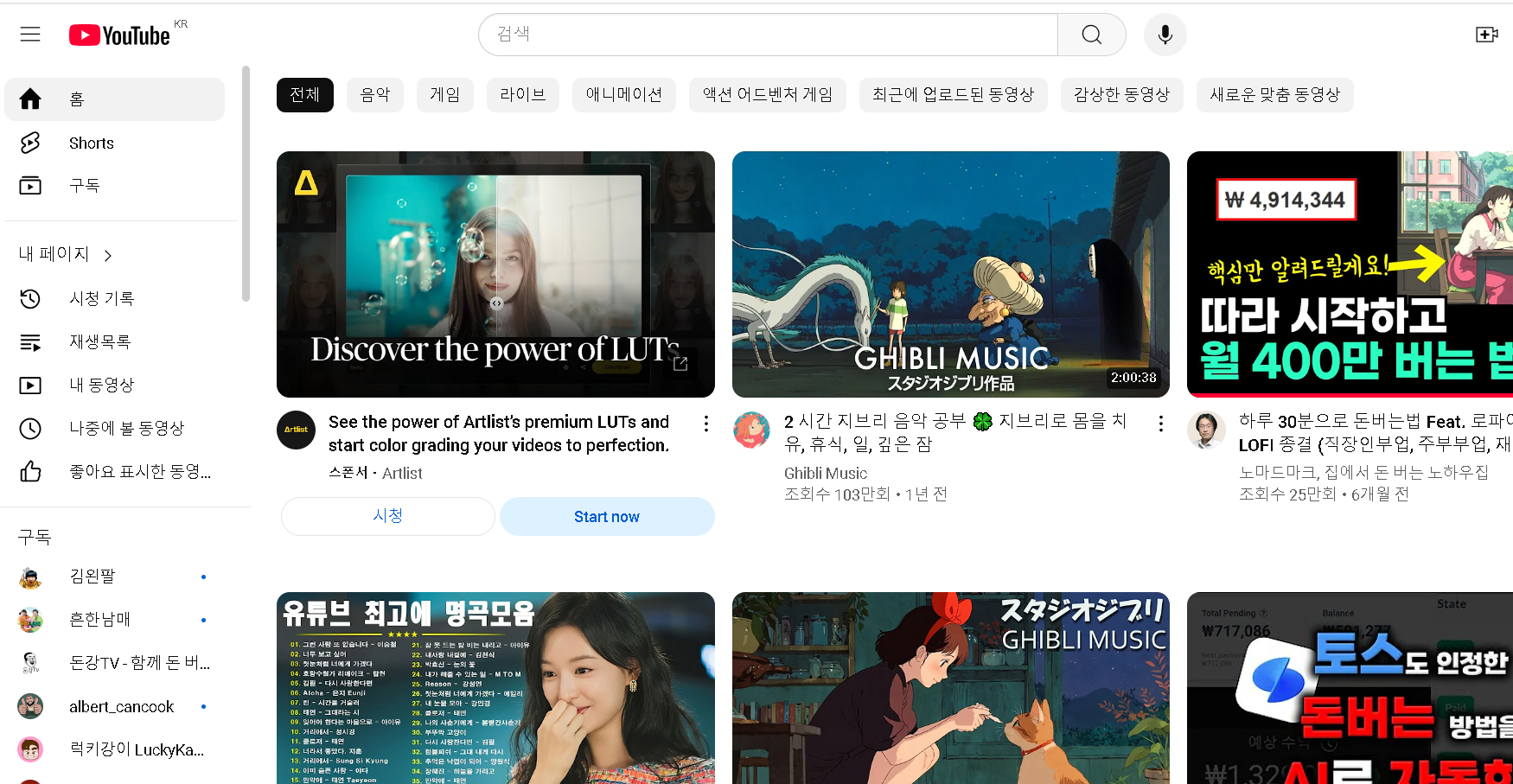This screenshot has height=784, width=1513.
Task: Open playlists (재생목록) in sidebar
Action: [x=115, y=341]
